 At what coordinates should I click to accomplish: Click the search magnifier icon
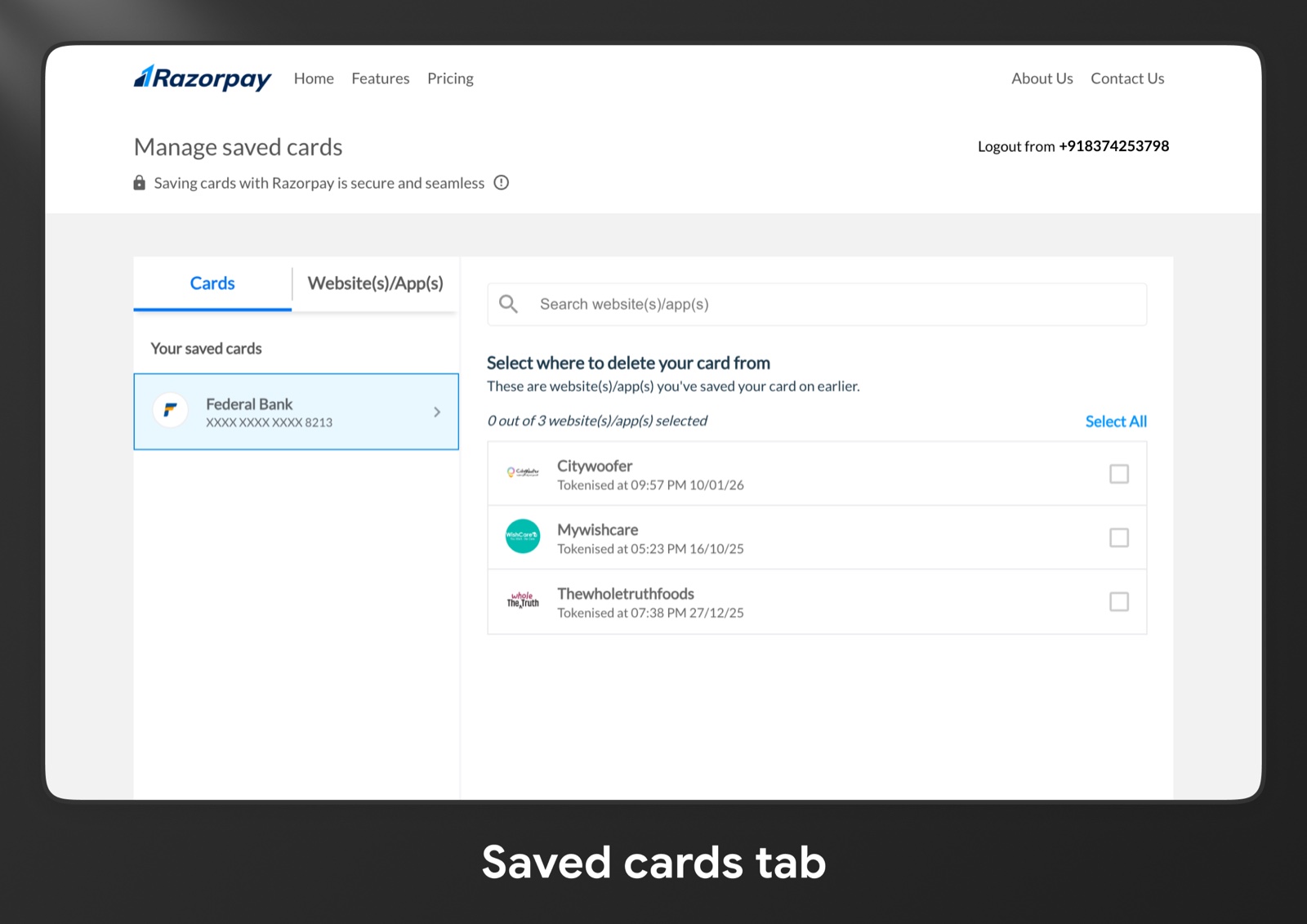(508, 304)
